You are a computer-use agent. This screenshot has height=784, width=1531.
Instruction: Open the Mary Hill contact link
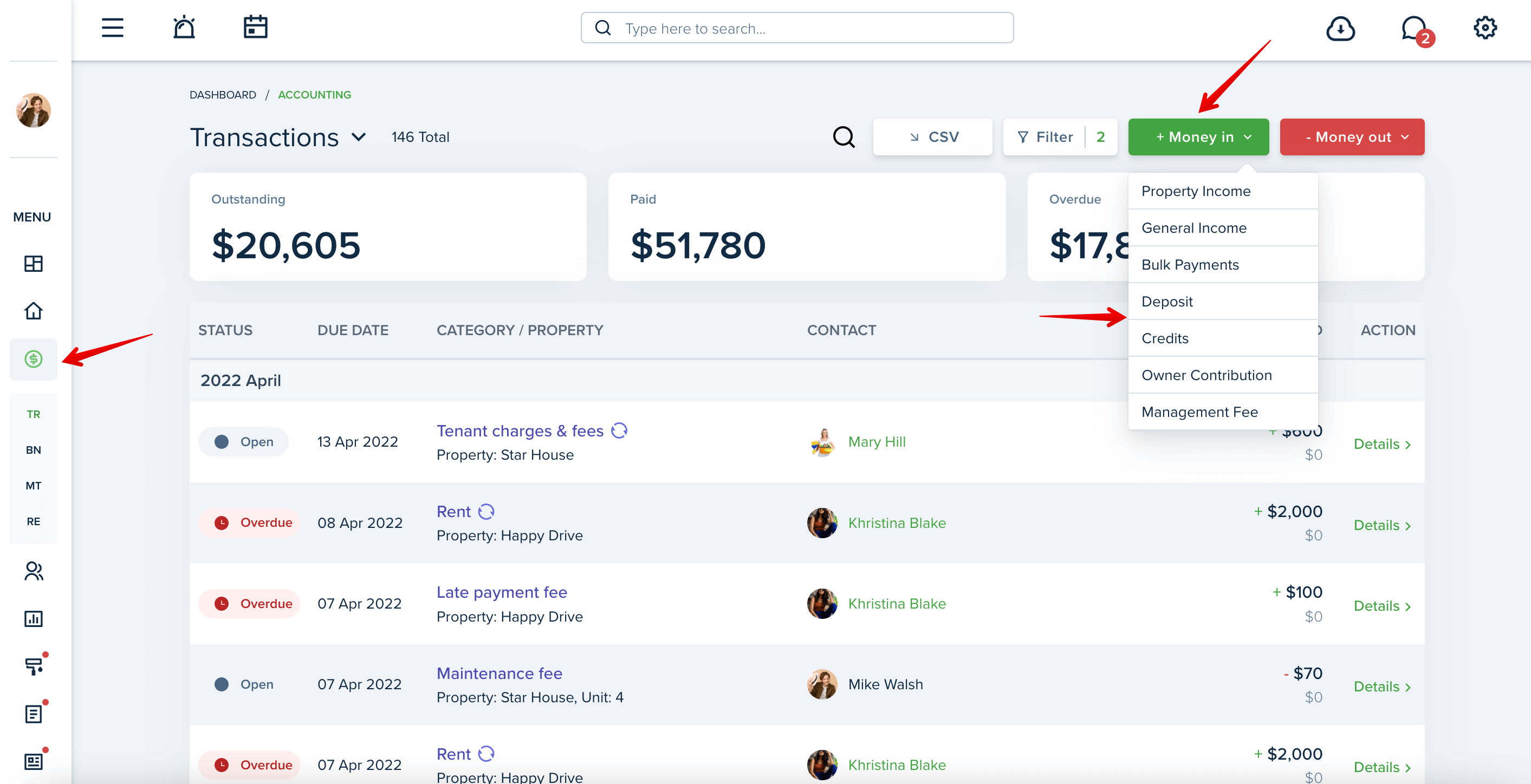click(877, 442)
